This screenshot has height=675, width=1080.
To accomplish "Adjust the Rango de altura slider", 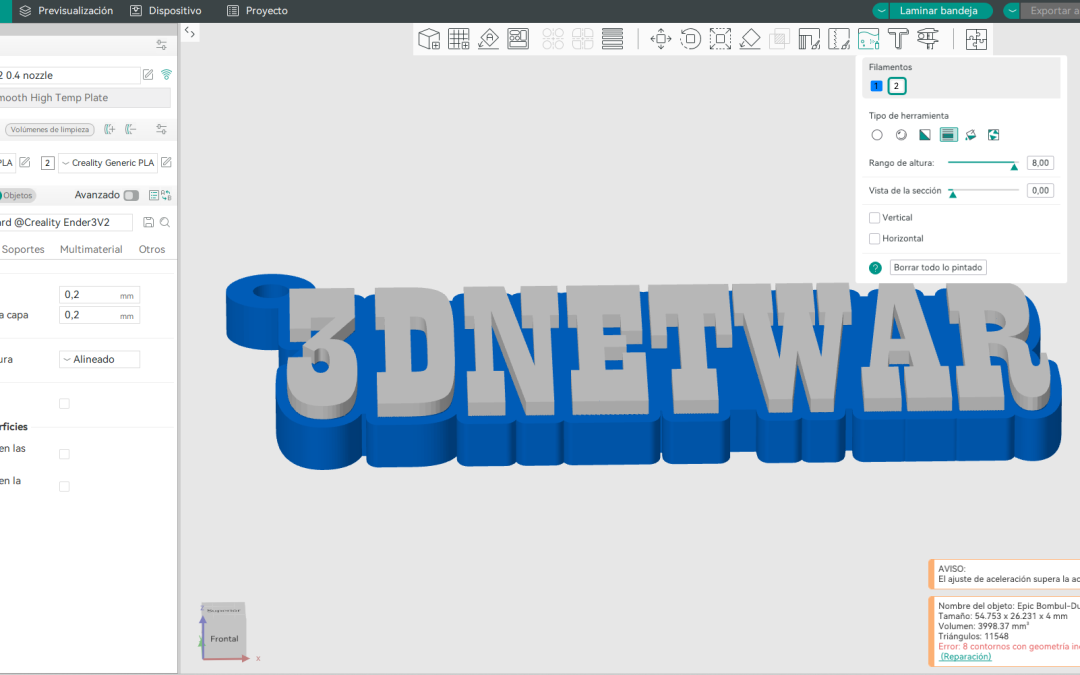I will (982, 163).
